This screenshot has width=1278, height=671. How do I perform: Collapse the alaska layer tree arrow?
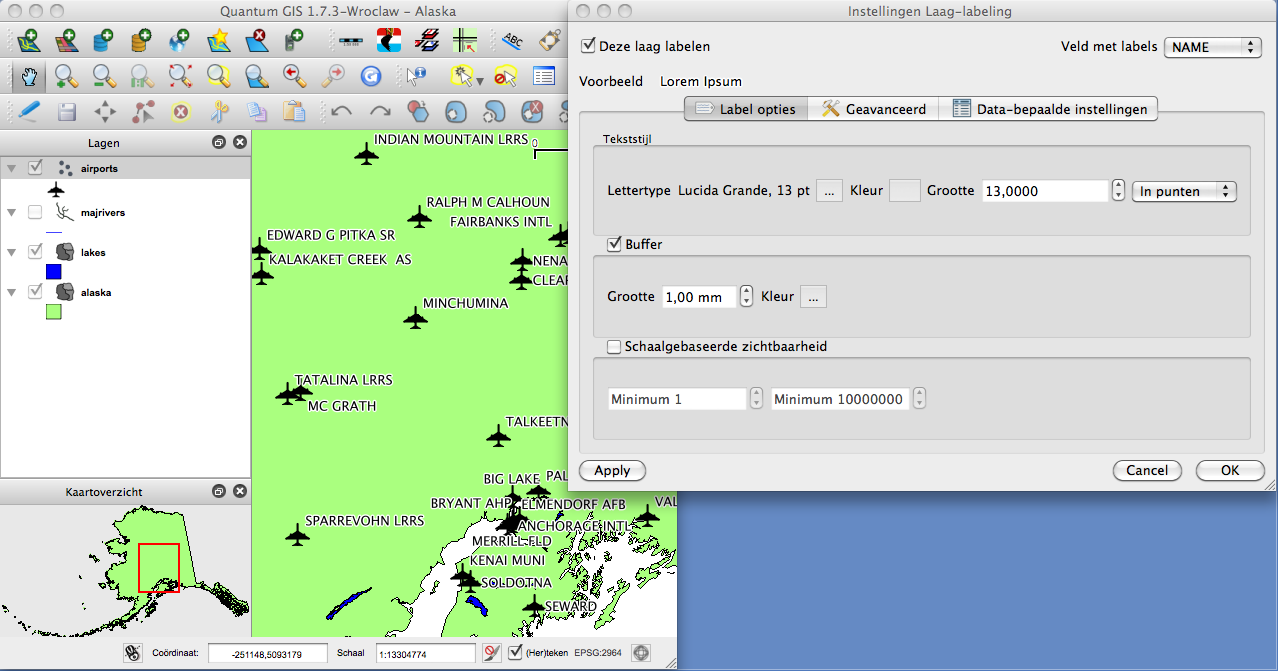[x=12, y=292]
